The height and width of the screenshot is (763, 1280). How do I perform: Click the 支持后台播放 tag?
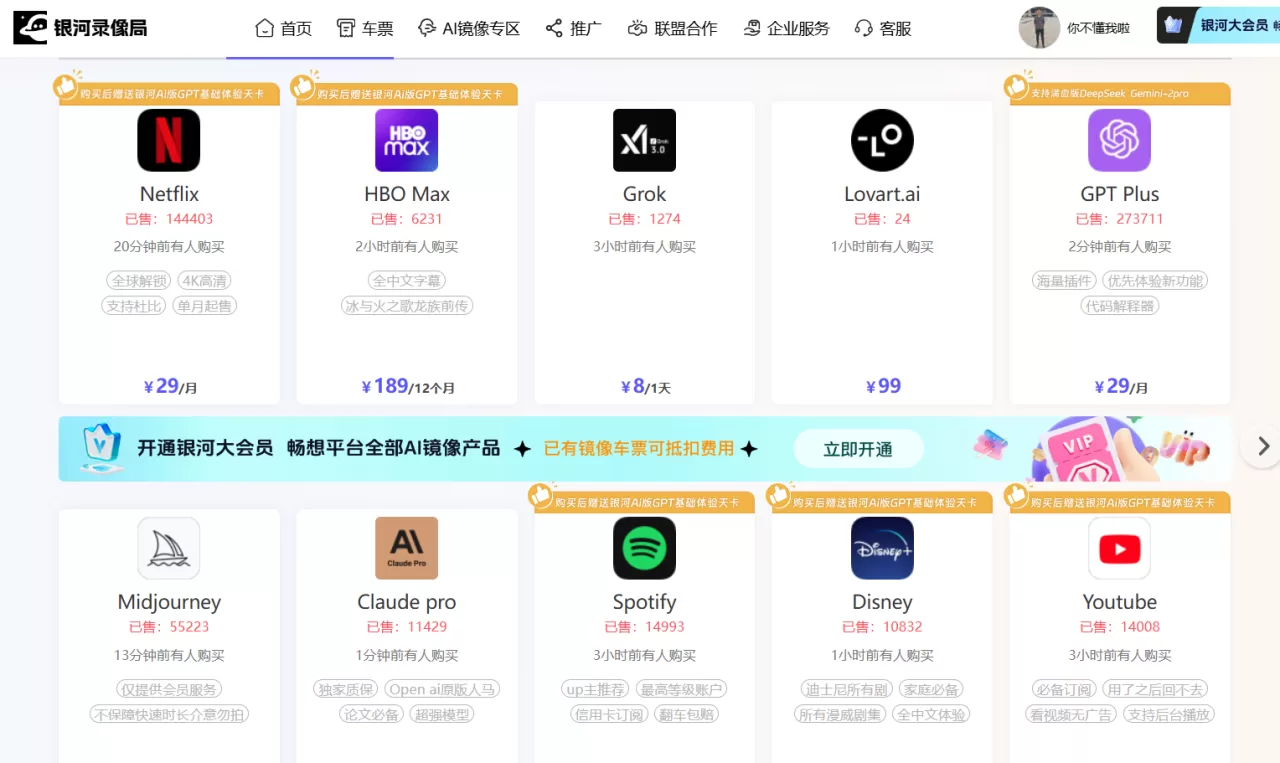click(x=1168, y=714)
